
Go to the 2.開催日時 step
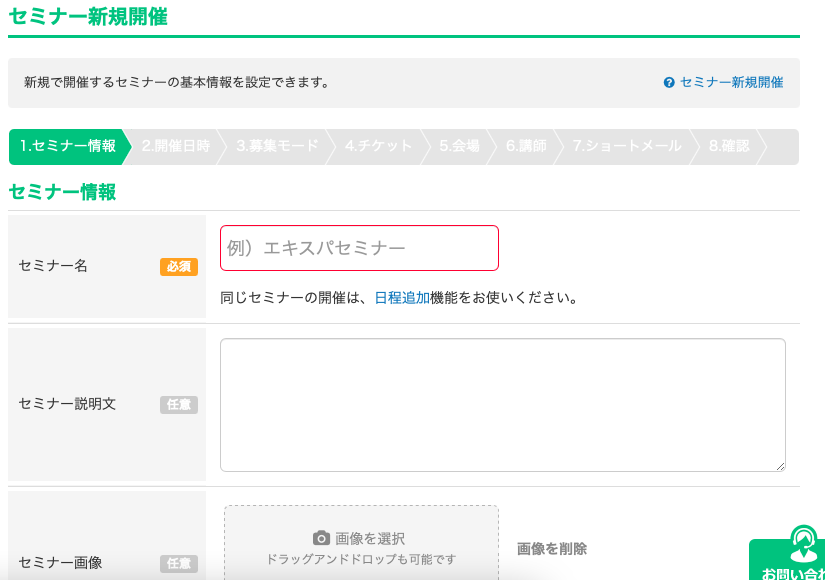[x=176, y=146]
